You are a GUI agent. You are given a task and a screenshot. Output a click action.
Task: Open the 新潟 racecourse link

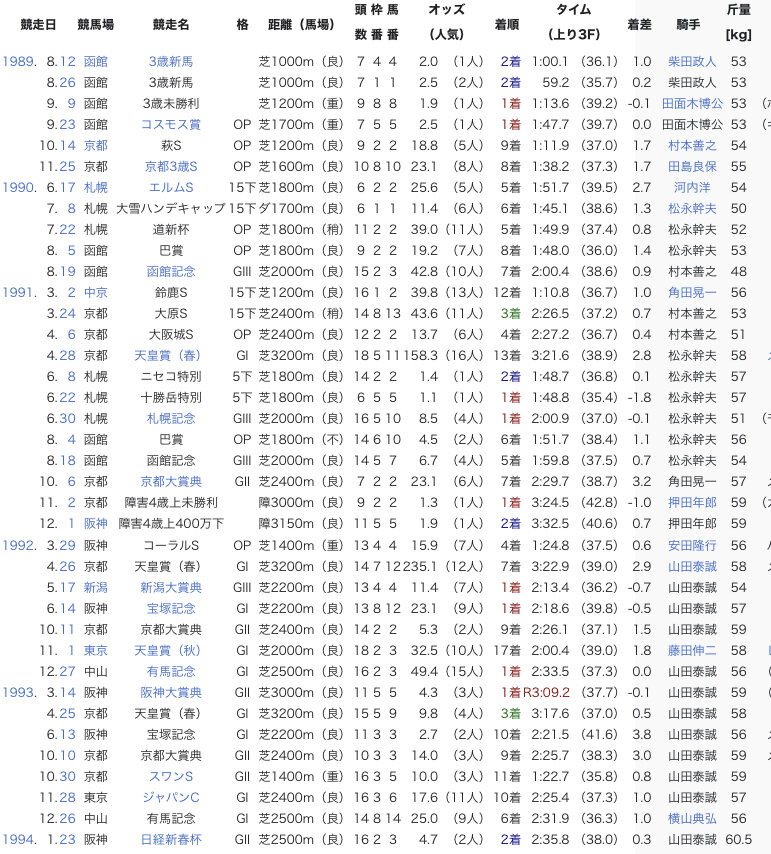[96, 588]
